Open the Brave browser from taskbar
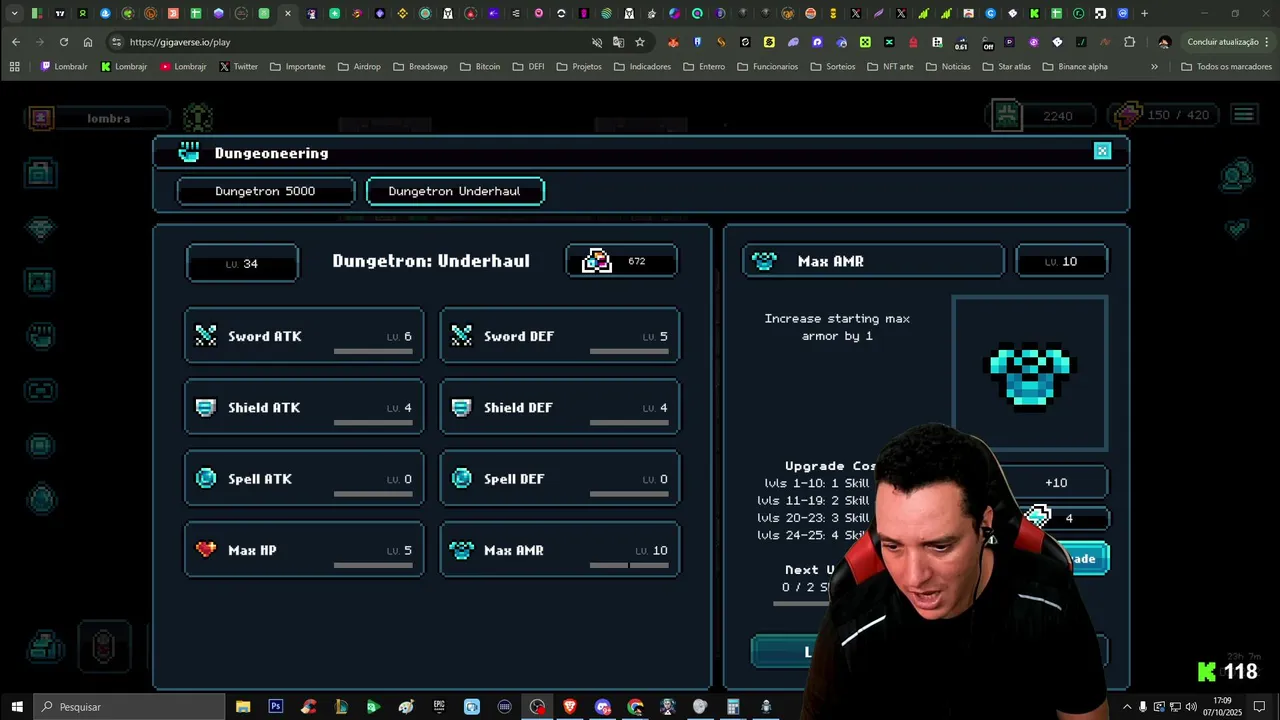The height and width of the screenshot is (720, 1280). (x=570, y=707)
